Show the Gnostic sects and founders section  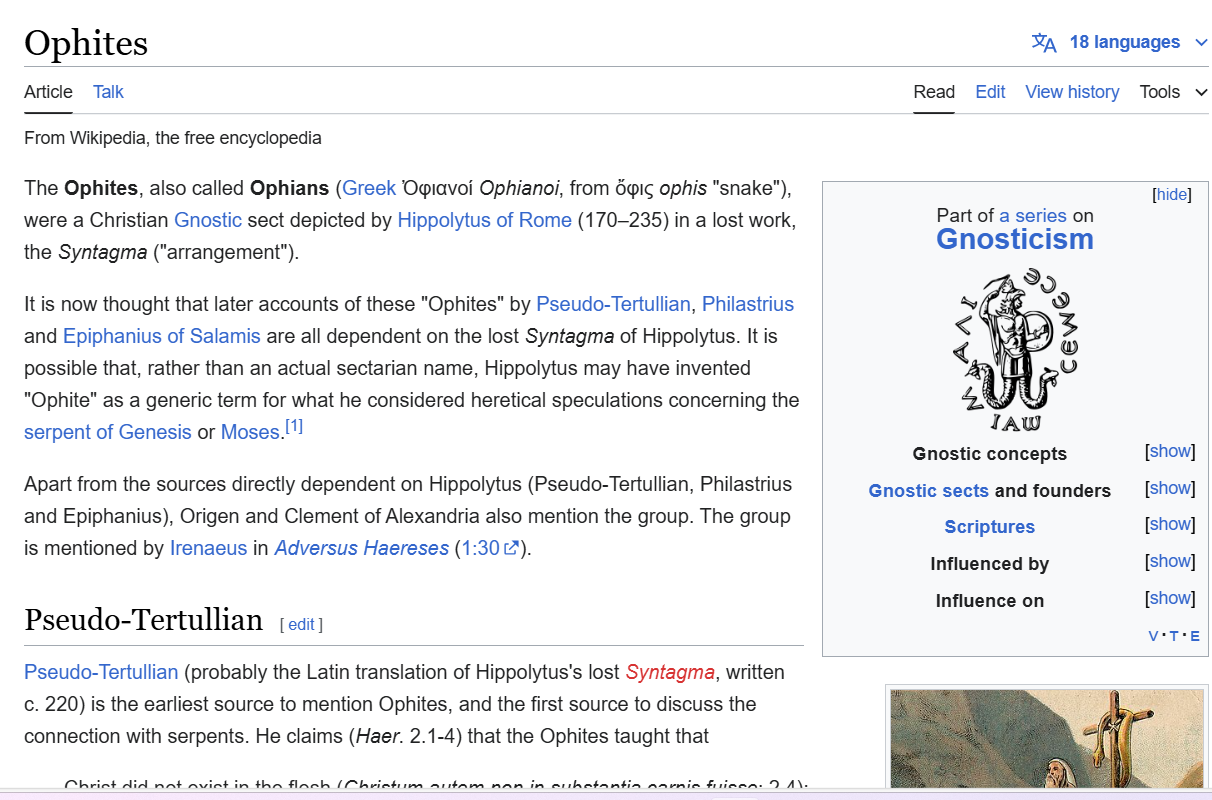(1170, 488)
